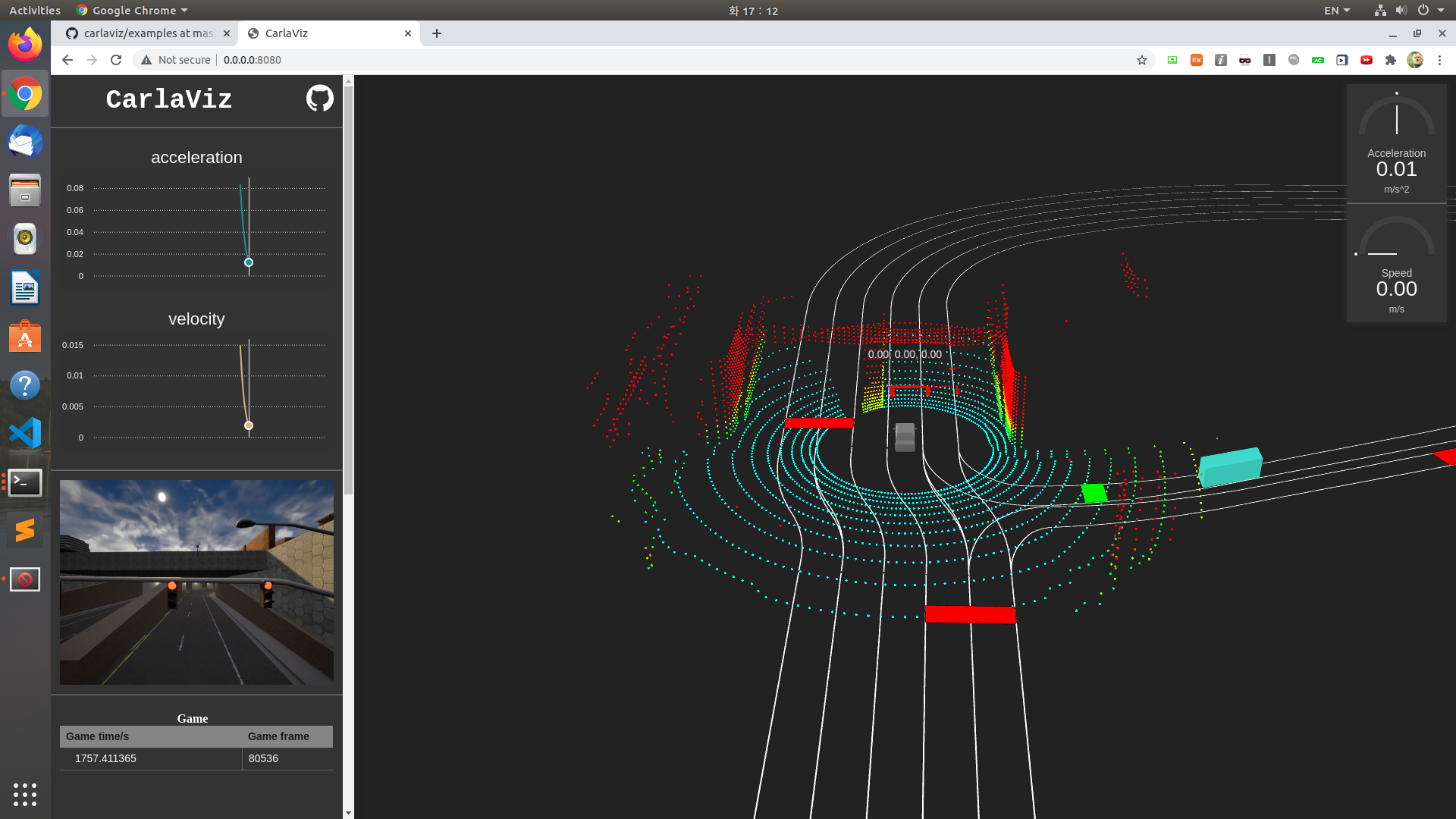Click the CarlaViz title text
This screenshot has width=1456, height=819.
(x=168, y=99)
